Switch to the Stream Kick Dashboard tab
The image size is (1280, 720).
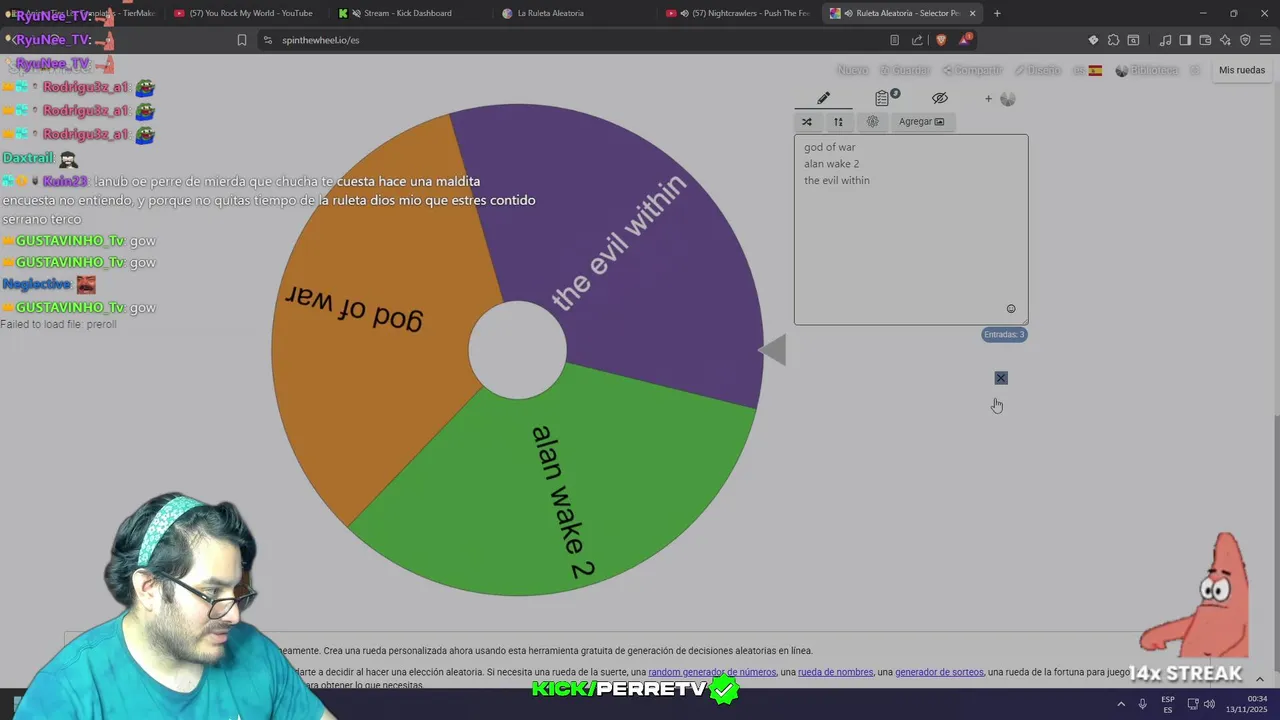pos(408,13)
